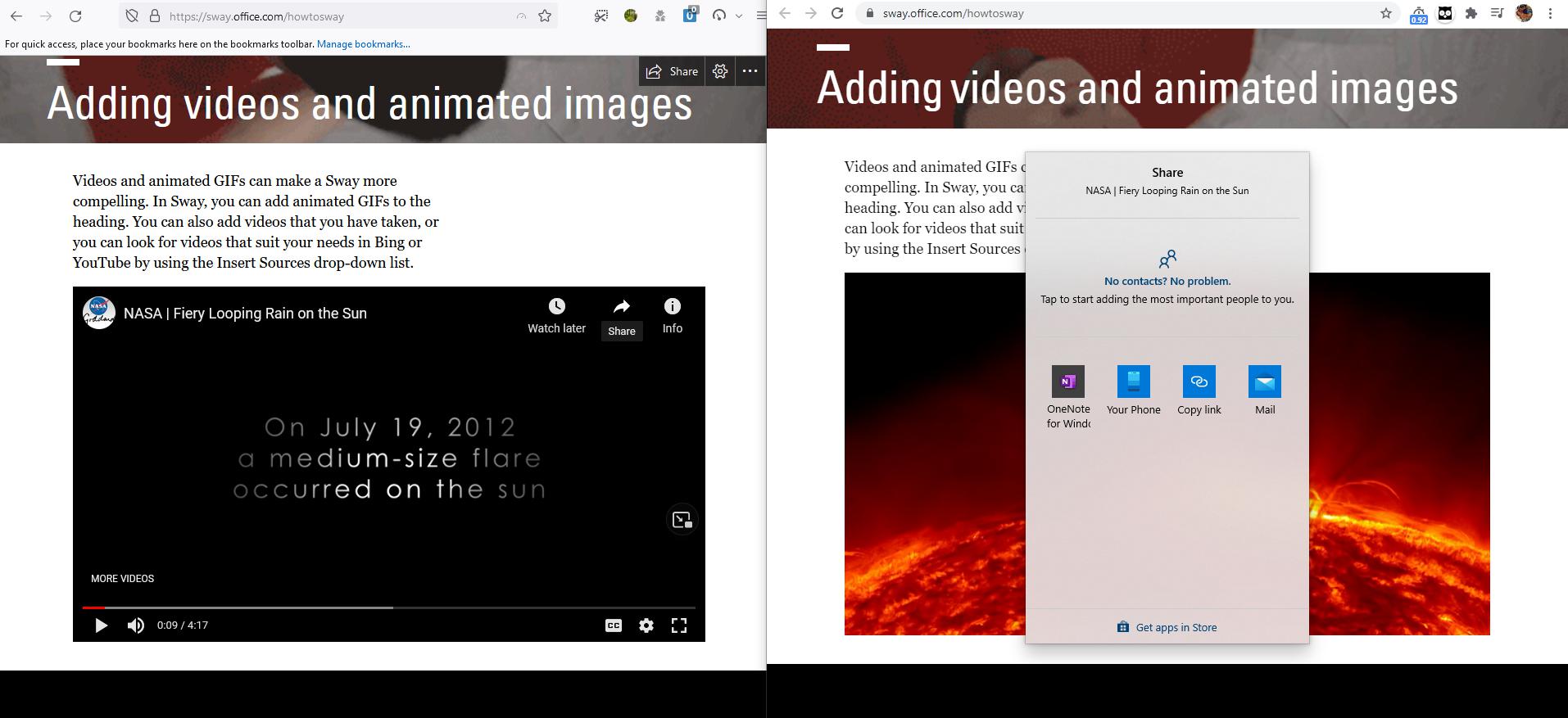This screenshot has width=1568, height=718.
Task: Click MORE VIDEOS on the player
Action: (122, 578)
